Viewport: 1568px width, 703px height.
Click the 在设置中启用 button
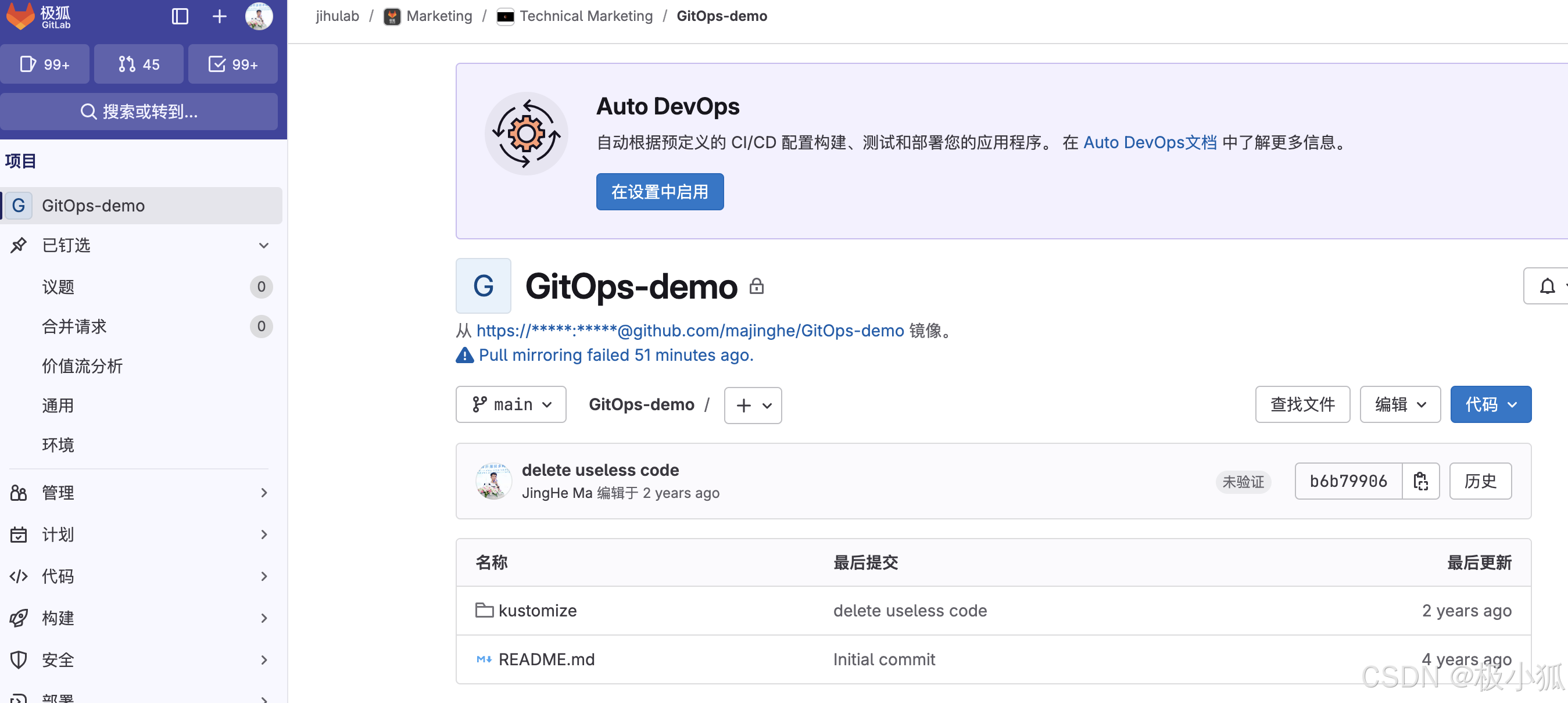coord(660,192)
